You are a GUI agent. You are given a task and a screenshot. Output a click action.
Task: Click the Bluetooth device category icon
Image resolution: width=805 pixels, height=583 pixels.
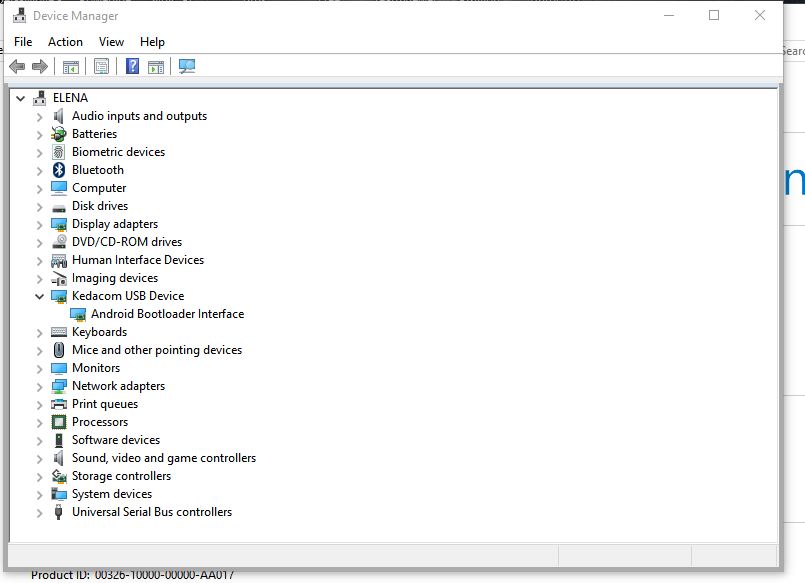pos(59,170)
